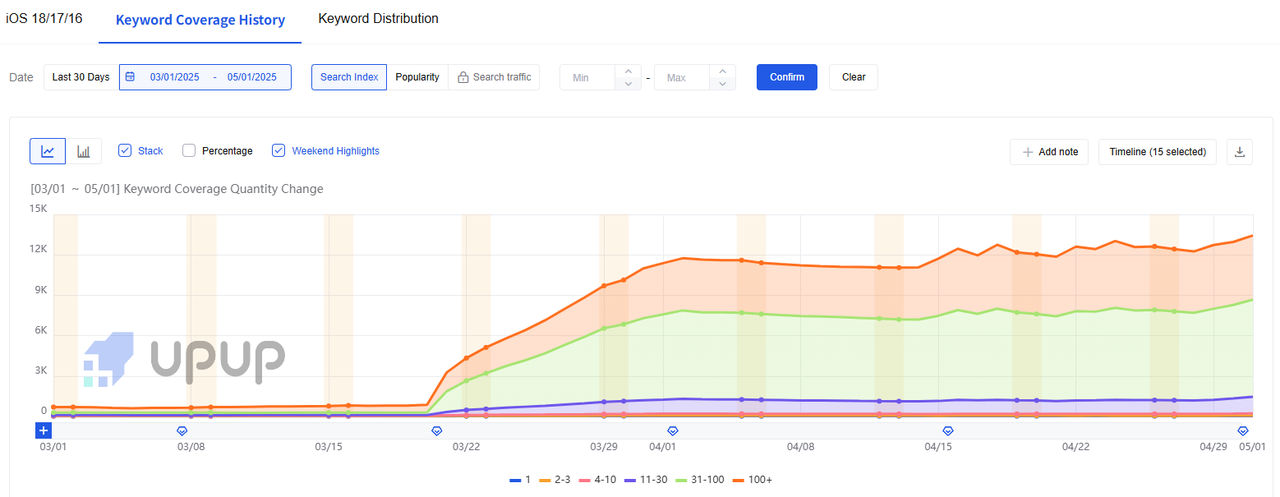Image resolution: width=1280 pixels, height=497 pixels.
Task: Click the lock icon beside Search traffic
Action: 463,77
